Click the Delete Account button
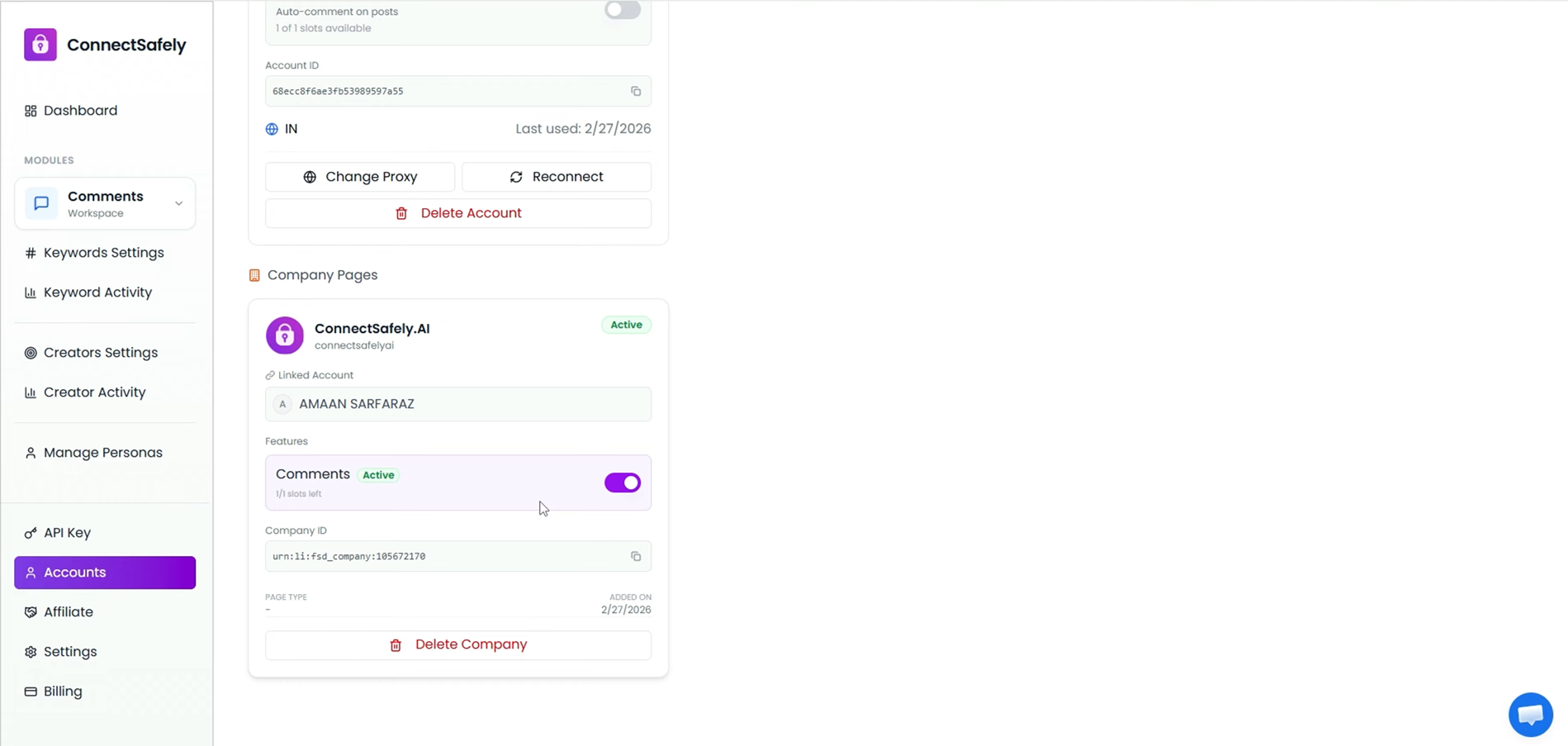This screenshot has height=746, width=1568. tap(457, 212)
